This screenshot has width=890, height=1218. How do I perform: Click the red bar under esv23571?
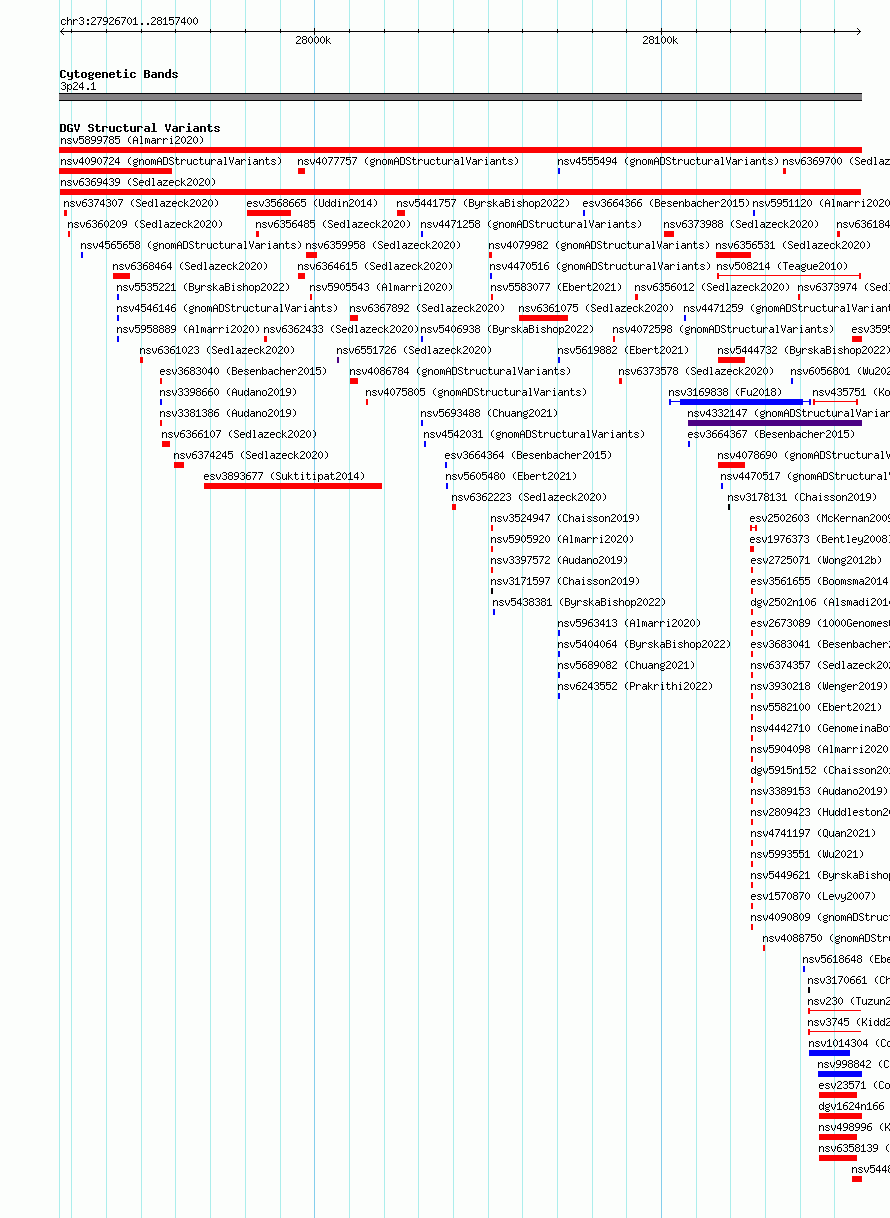pos(838,1095)
